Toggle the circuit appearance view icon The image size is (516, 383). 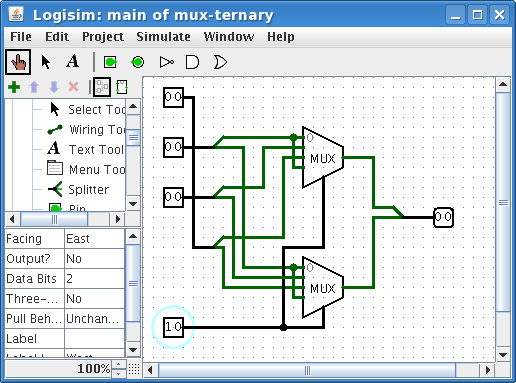click(x=122, y=87)
